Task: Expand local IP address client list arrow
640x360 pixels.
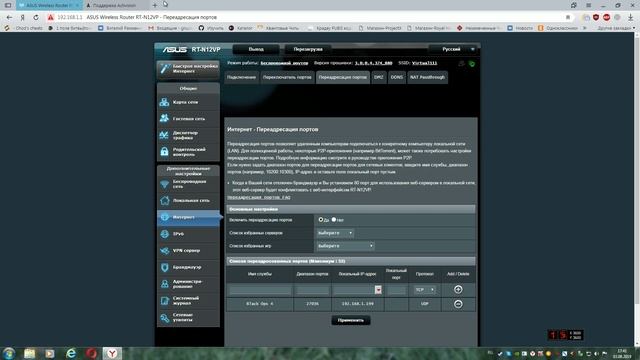Action: [x=378, y=290]
